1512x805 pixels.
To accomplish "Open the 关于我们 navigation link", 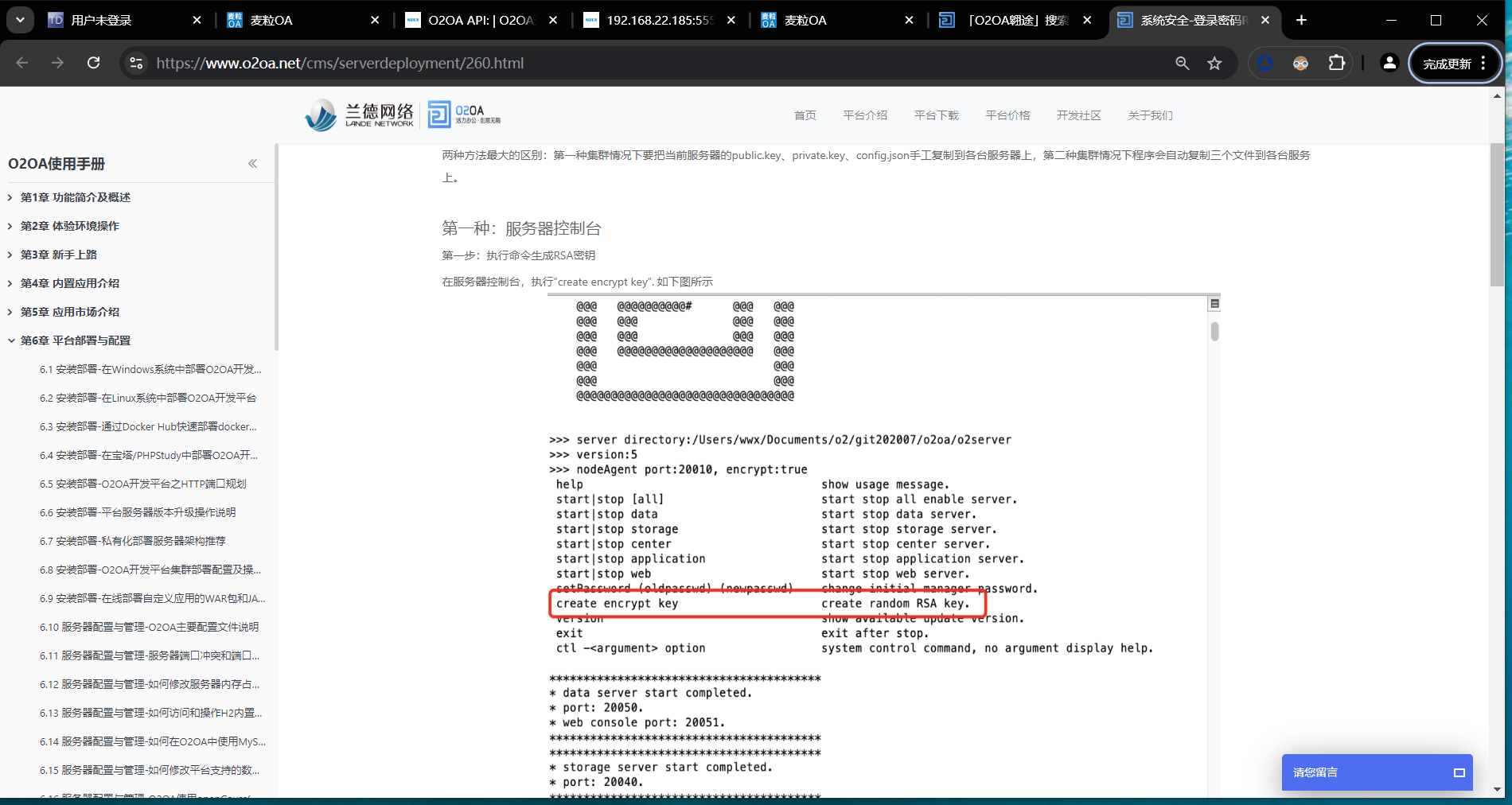I will click(x=1150, y=115).
